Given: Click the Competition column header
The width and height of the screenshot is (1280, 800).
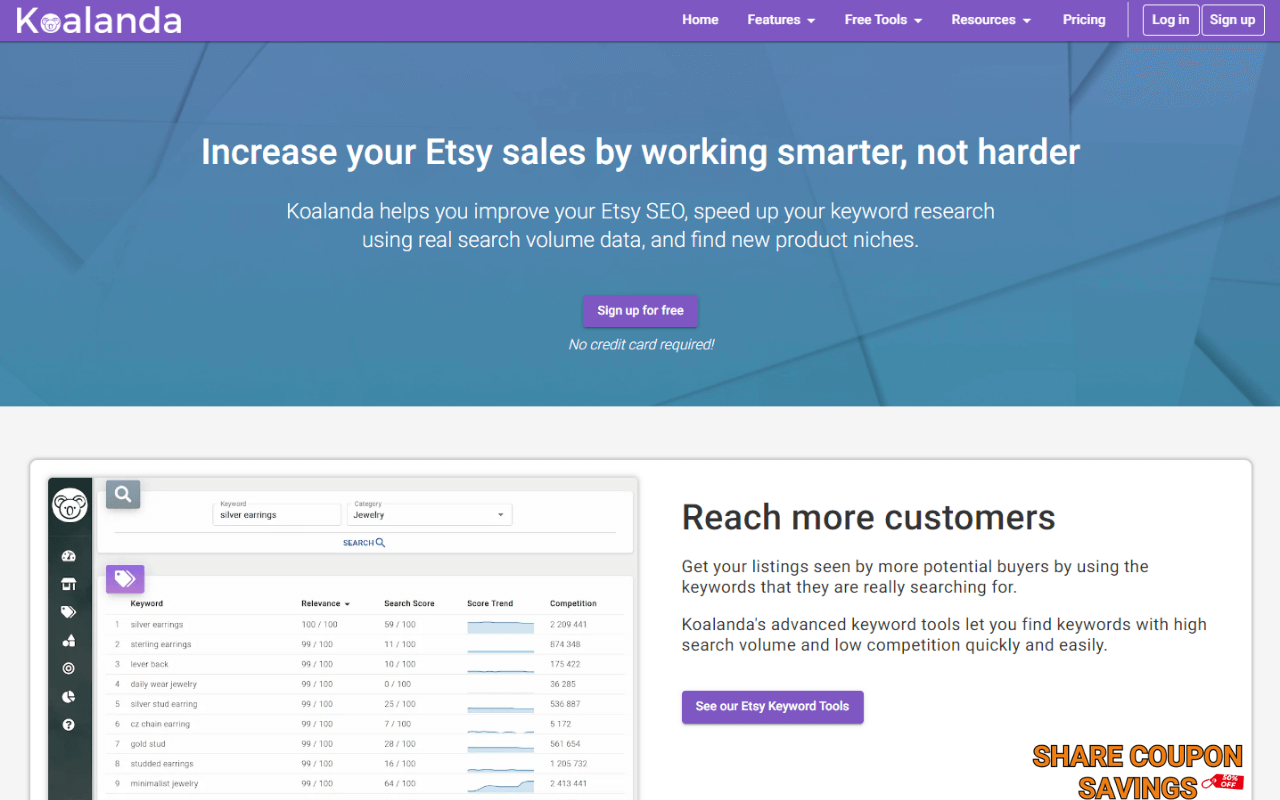Looking at the screenshot, I should tap(573, 604).
